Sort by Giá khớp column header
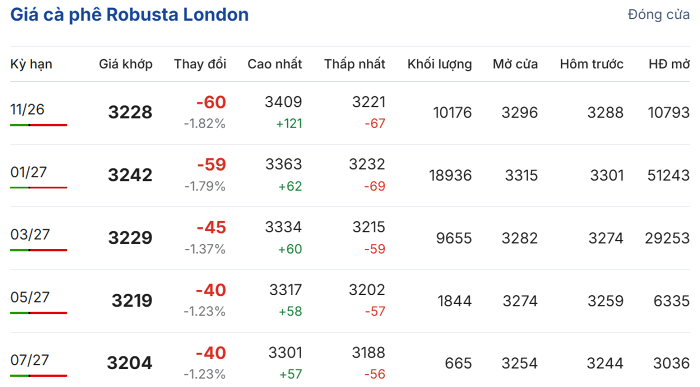Image resolution: width=700 pixels, height=387 pixels. (x=125, y=64)
